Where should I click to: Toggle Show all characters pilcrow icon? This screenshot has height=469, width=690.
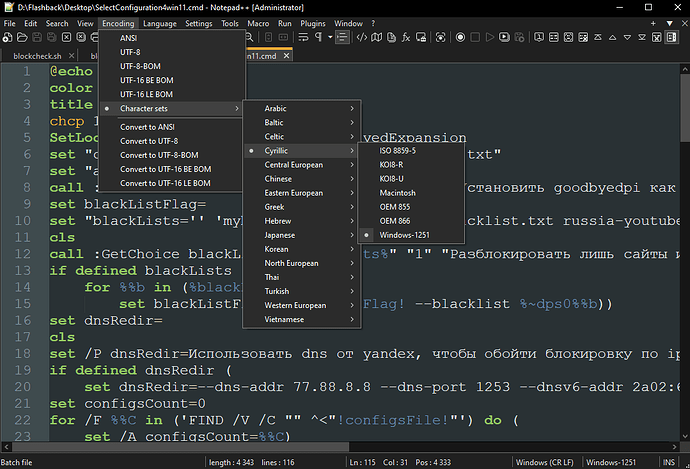point(318,37)
